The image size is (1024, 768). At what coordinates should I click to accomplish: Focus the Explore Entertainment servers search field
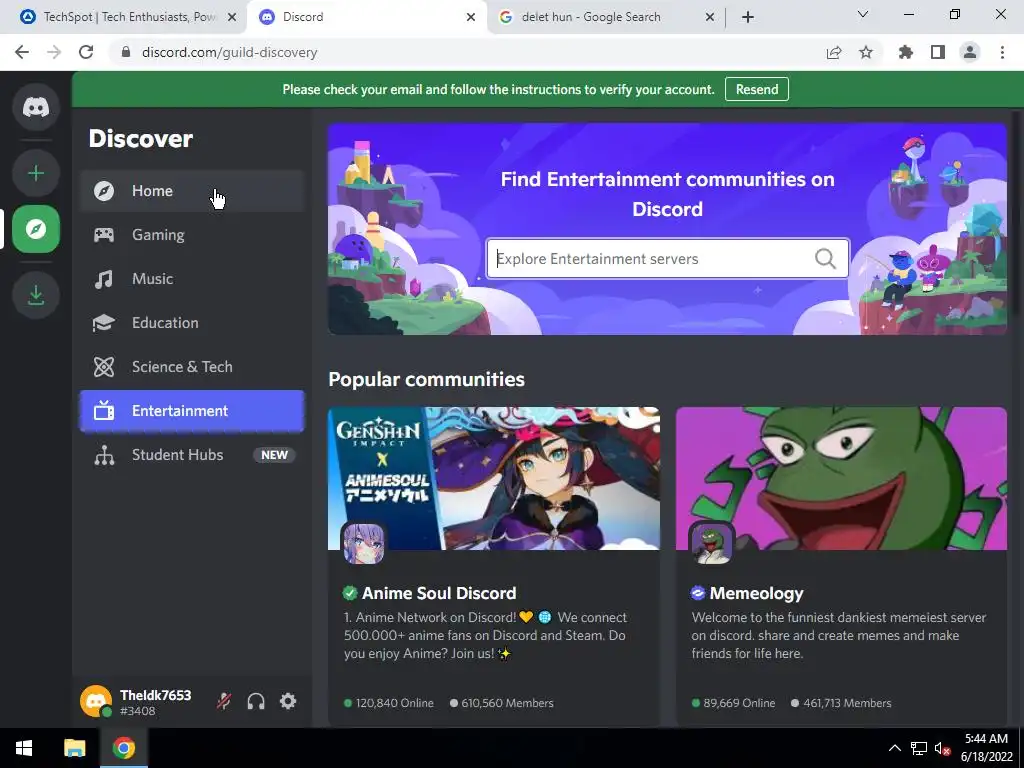pyautogui.click(x=667, y=259)
